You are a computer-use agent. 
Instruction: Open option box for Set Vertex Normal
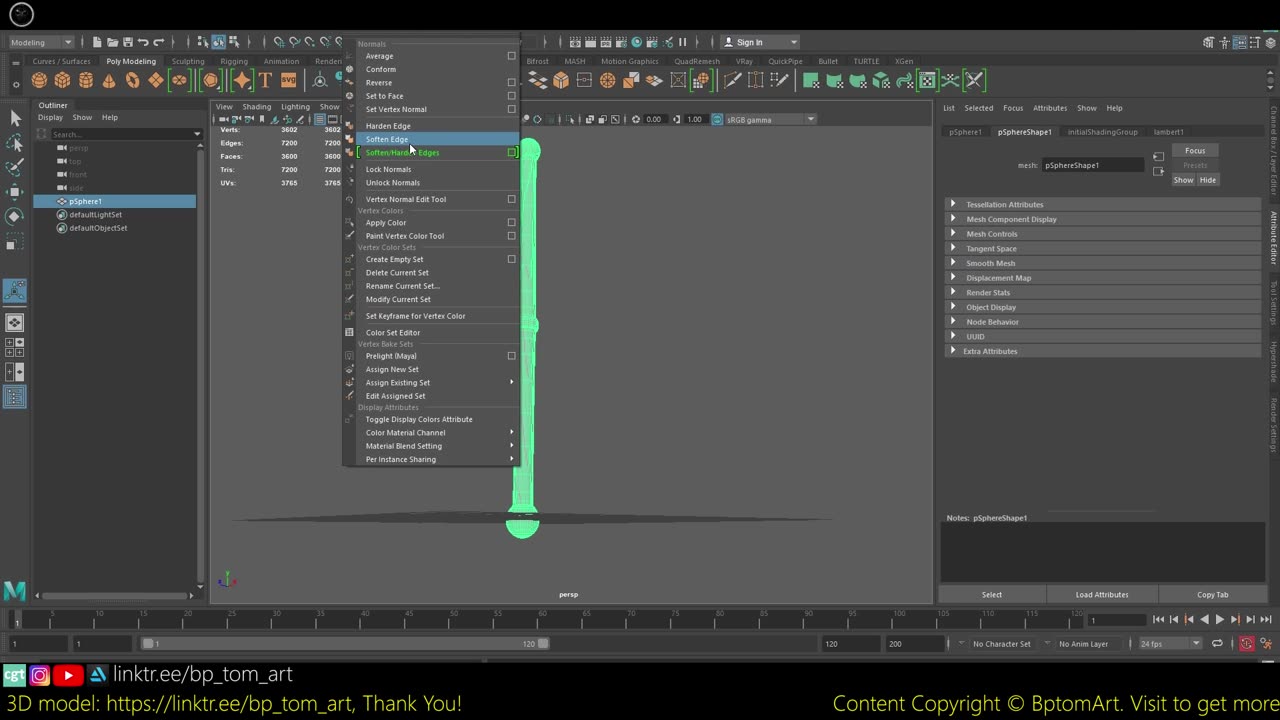(511, 109)
